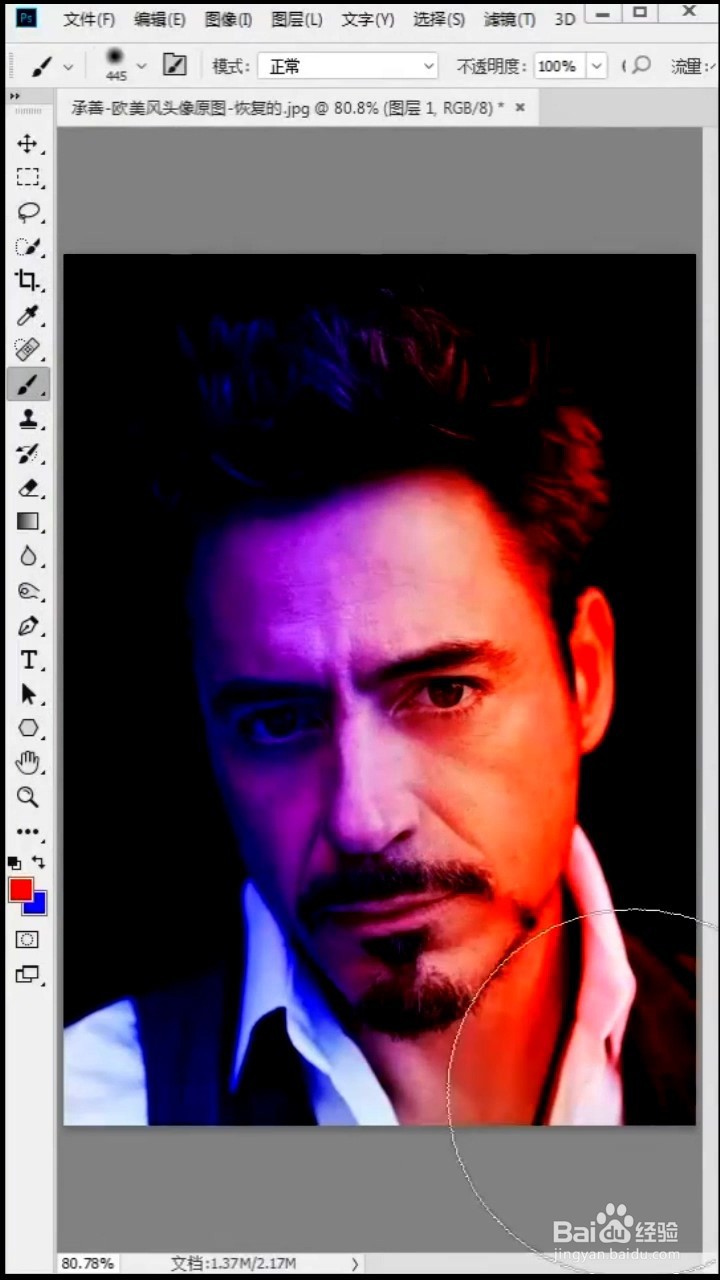The height and width of the screenshot is (1280, 720).
Task: Open the blending mode 正常 dropdown
Action: click(348, 66)
